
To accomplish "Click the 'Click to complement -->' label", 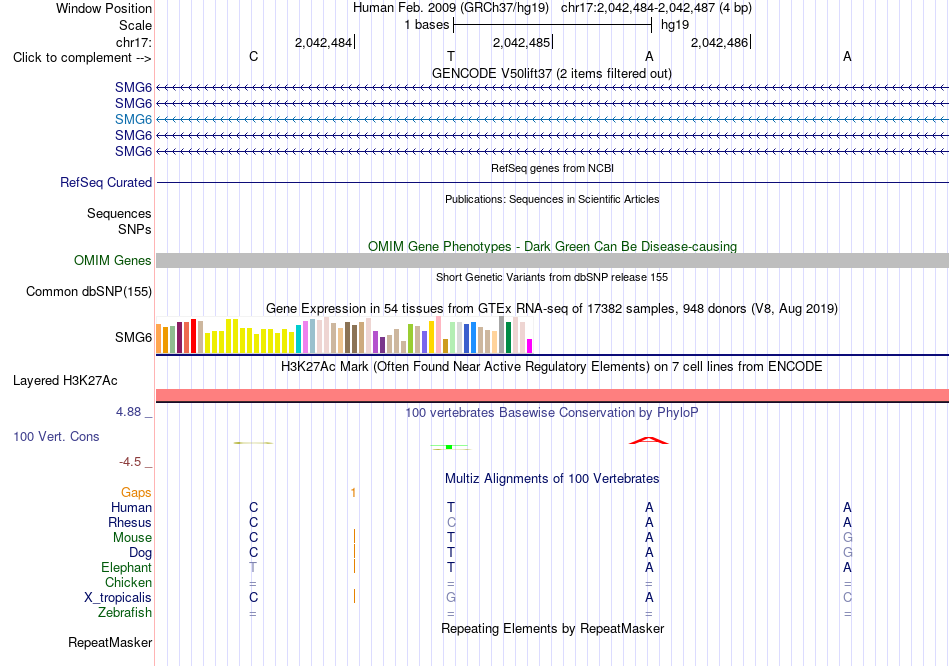I will [82, 58].
